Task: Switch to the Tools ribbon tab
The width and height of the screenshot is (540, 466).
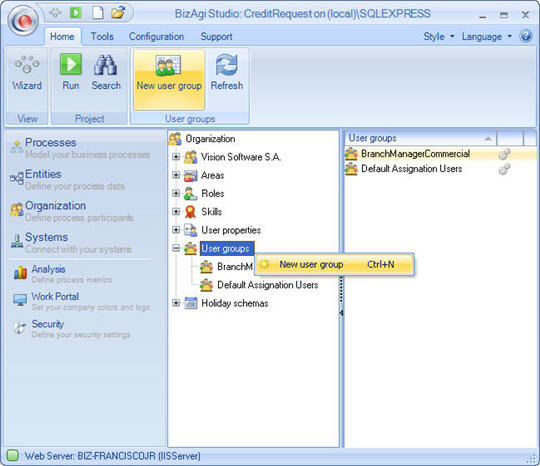Action: click(102, 37)
